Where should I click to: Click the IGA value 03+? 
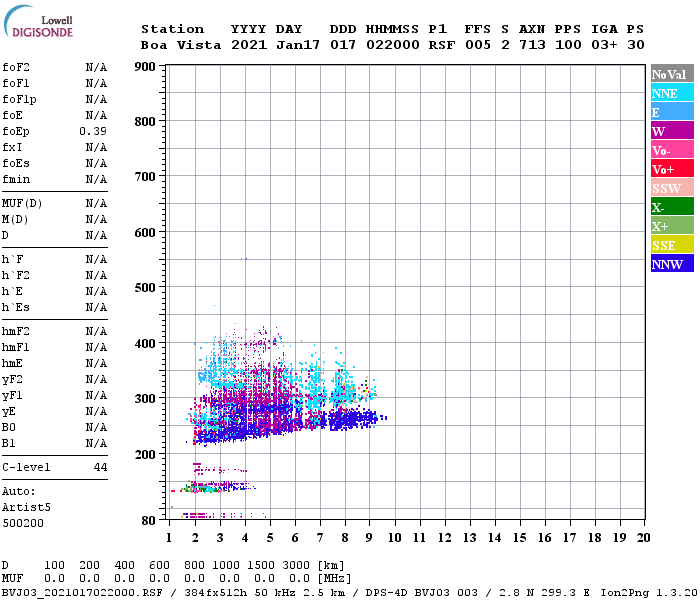pos(604,45)
